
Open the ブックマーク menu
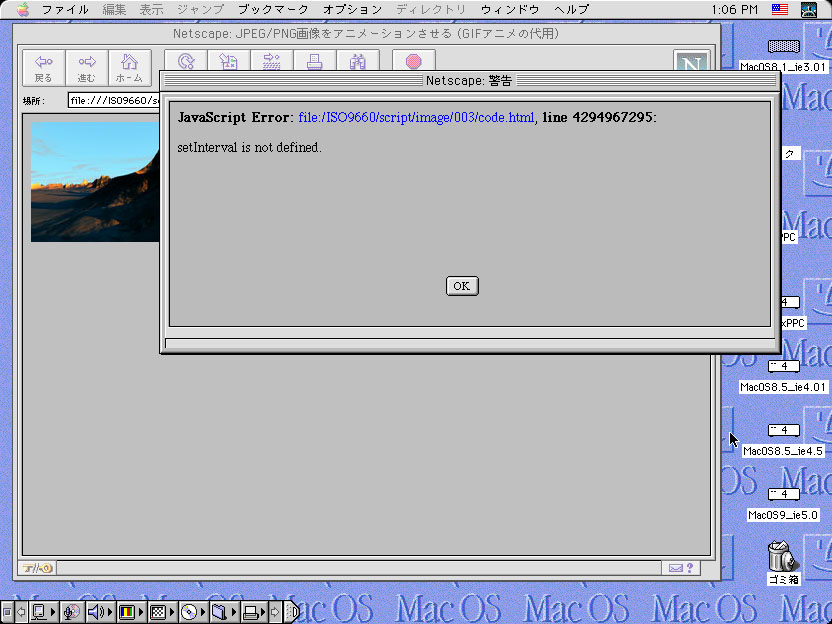273,10
